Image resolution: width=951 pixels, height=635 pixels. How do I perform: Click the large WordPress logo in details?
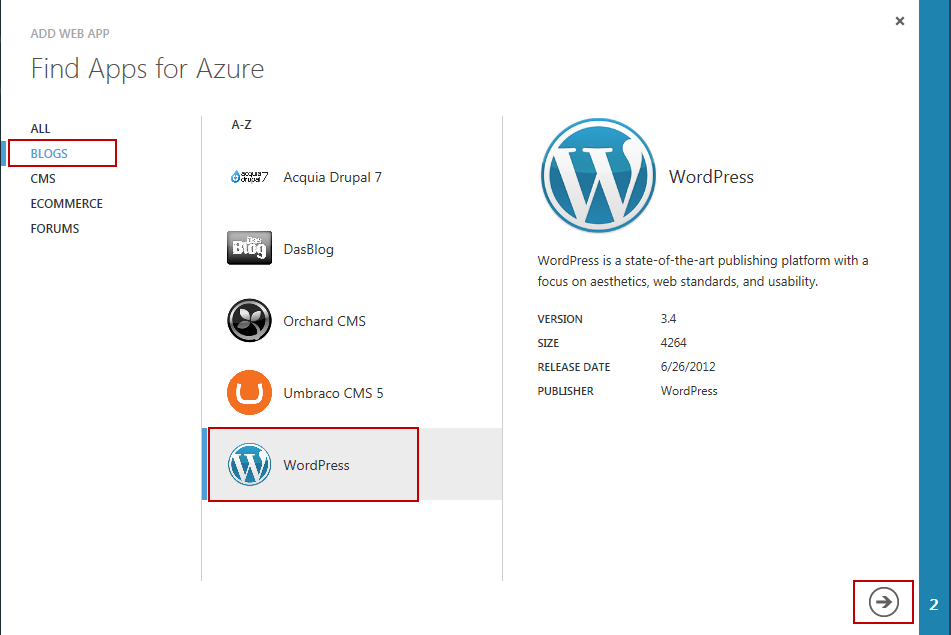point(598,176)
